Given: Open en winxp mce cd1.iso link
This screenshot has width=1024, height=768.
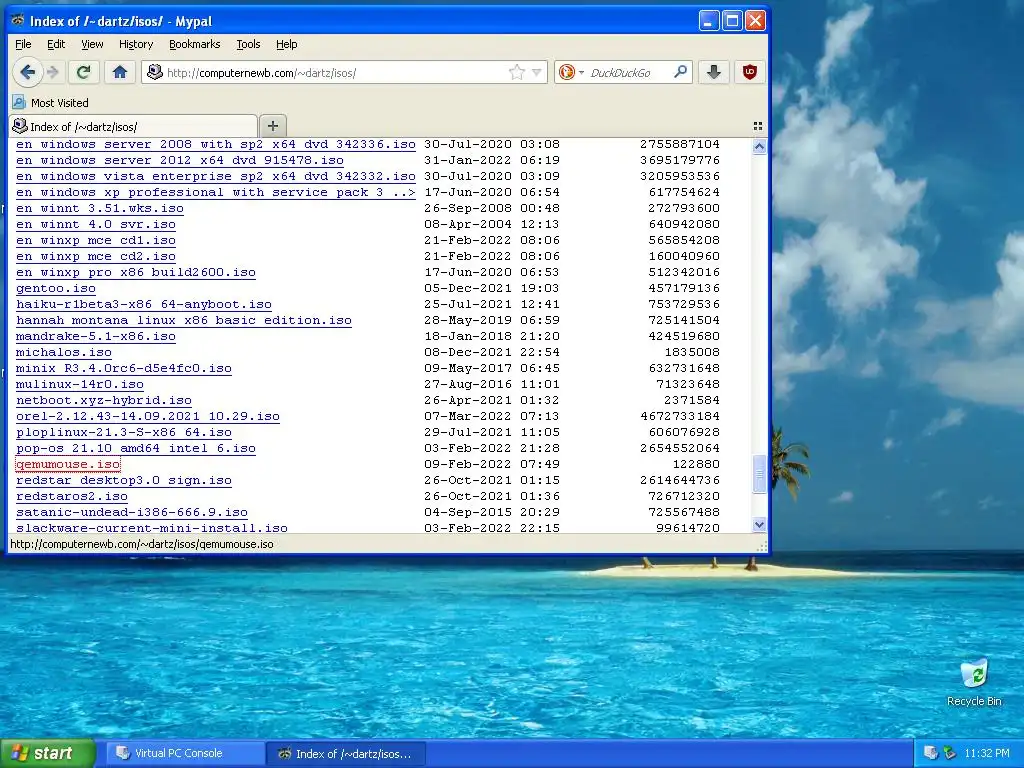Looking at the screenshot, I should click(96, 240).
